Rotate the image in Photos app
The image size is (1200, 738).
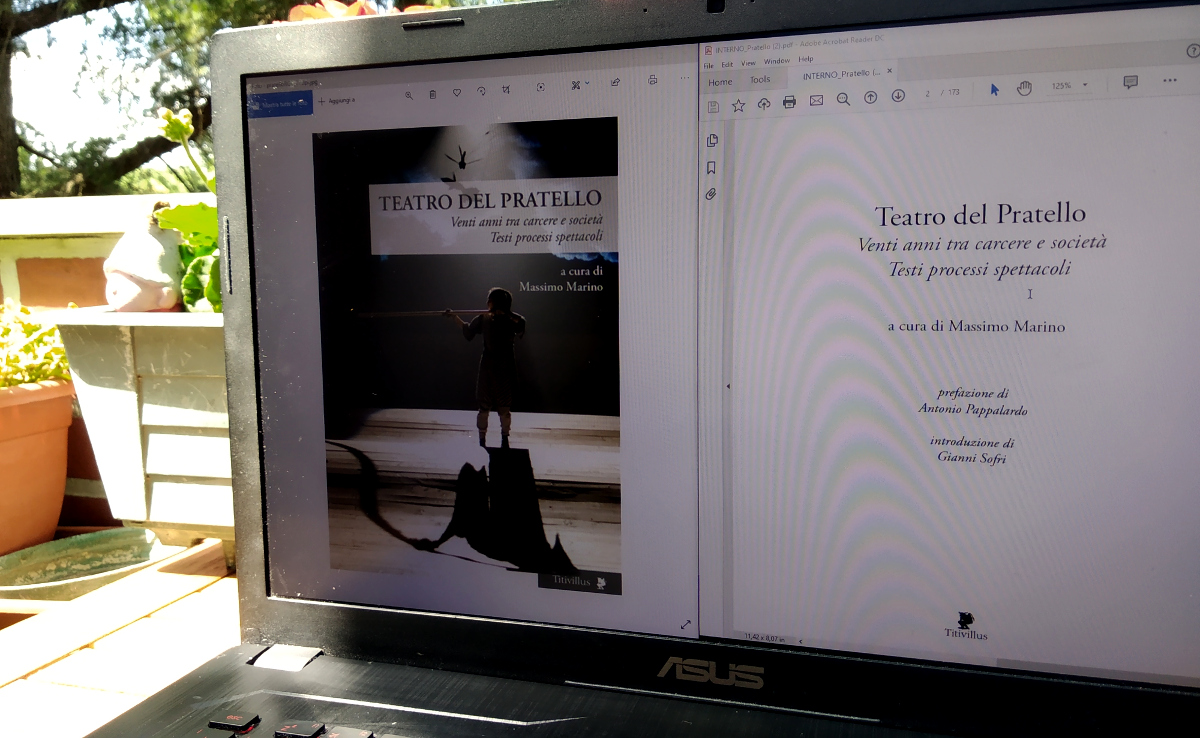(x=481, y=92)
